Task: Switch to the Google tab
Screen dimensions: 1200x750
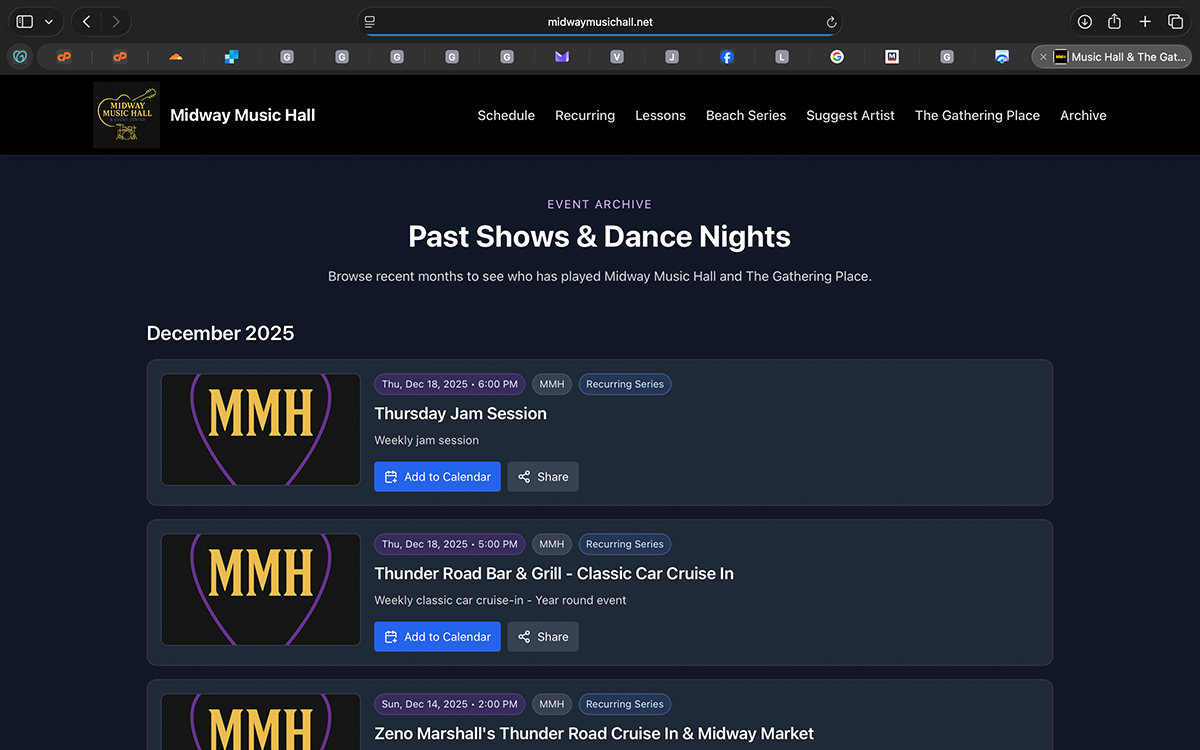Action: pos(837,57)
